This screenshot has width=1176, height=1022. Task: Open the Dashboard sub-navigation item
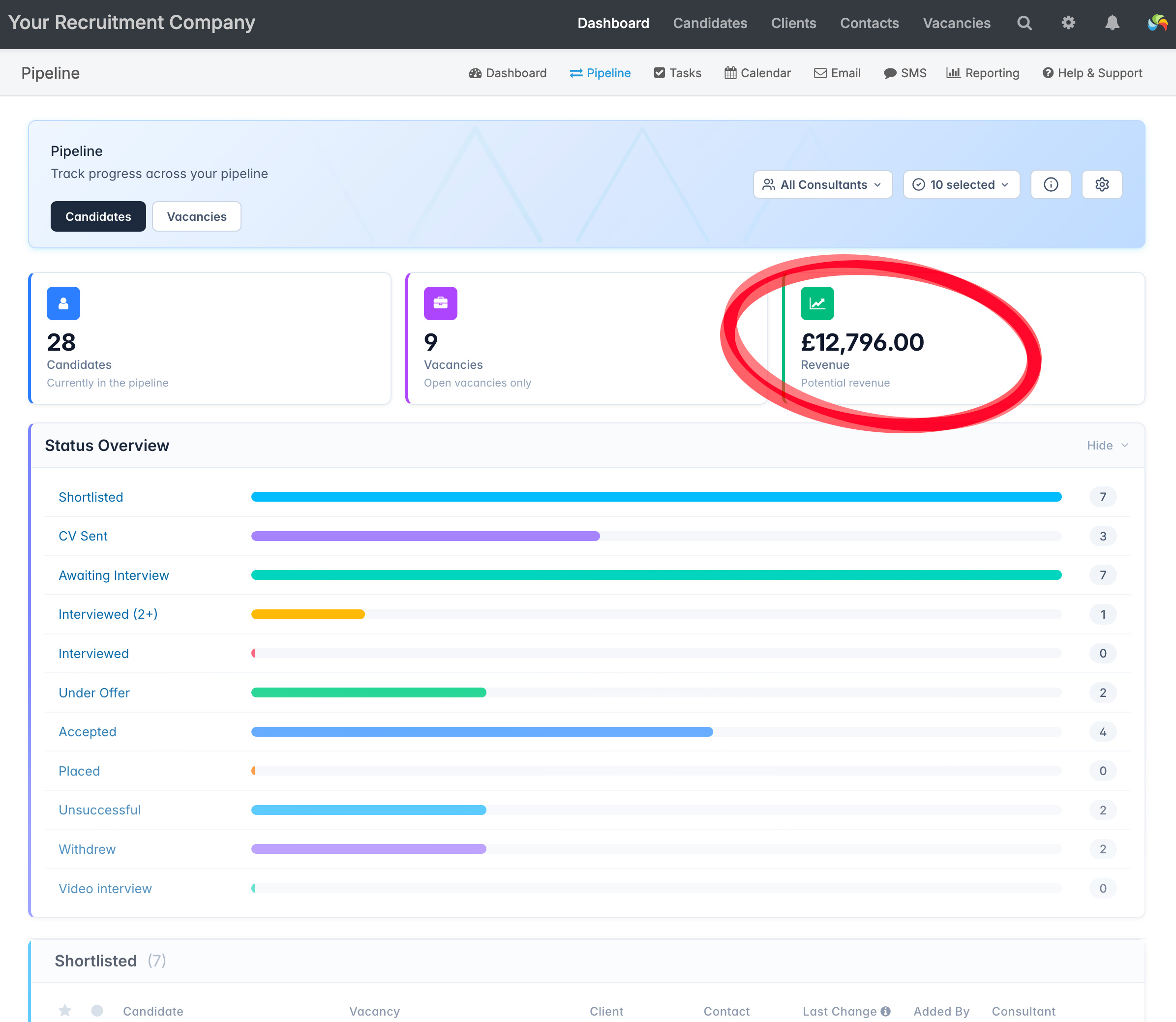[508, 73]
